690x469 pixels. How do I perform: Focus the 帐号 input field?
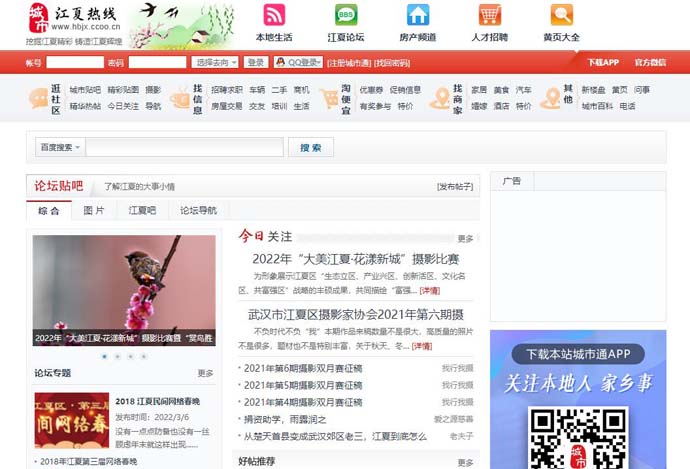pyautogui.click(x=75, y=62)
